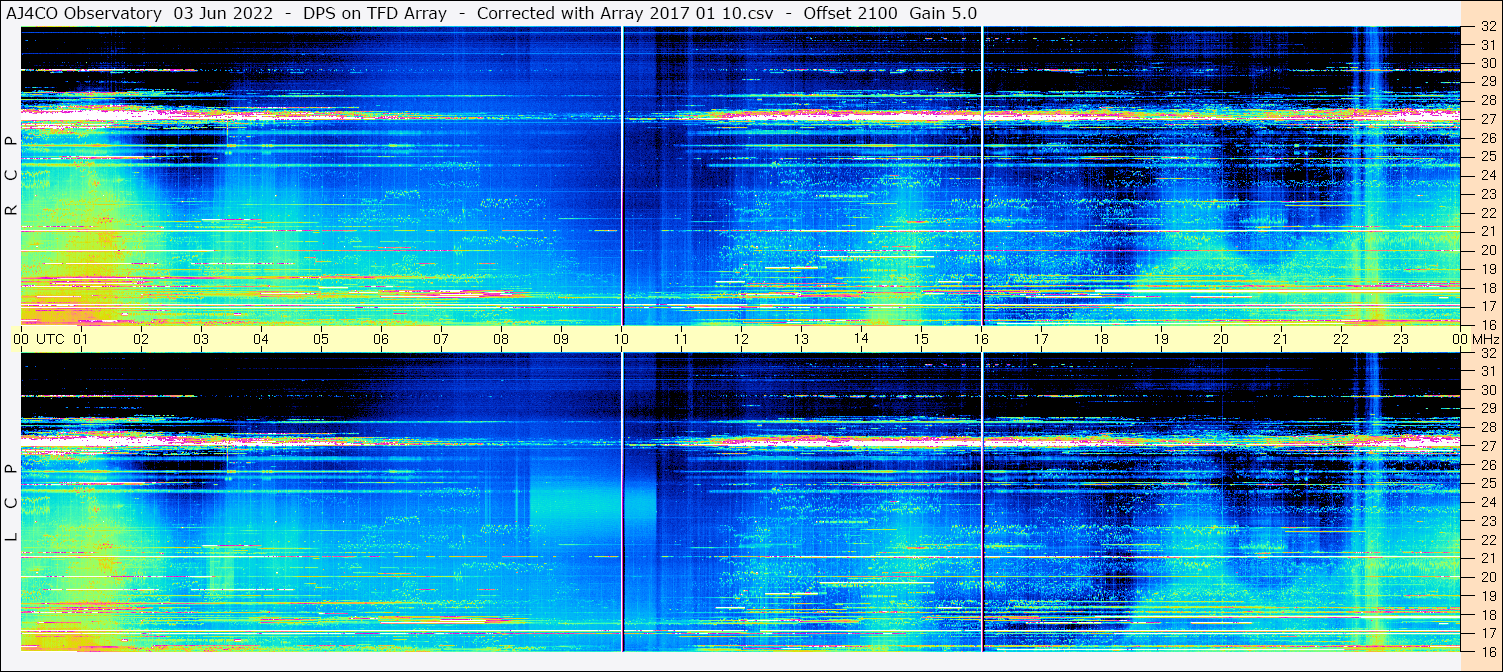Click the 30 MHz tick of RCP panel
The width and height of the screenshot is (1503, 672).
click(x=1487, y=62)
